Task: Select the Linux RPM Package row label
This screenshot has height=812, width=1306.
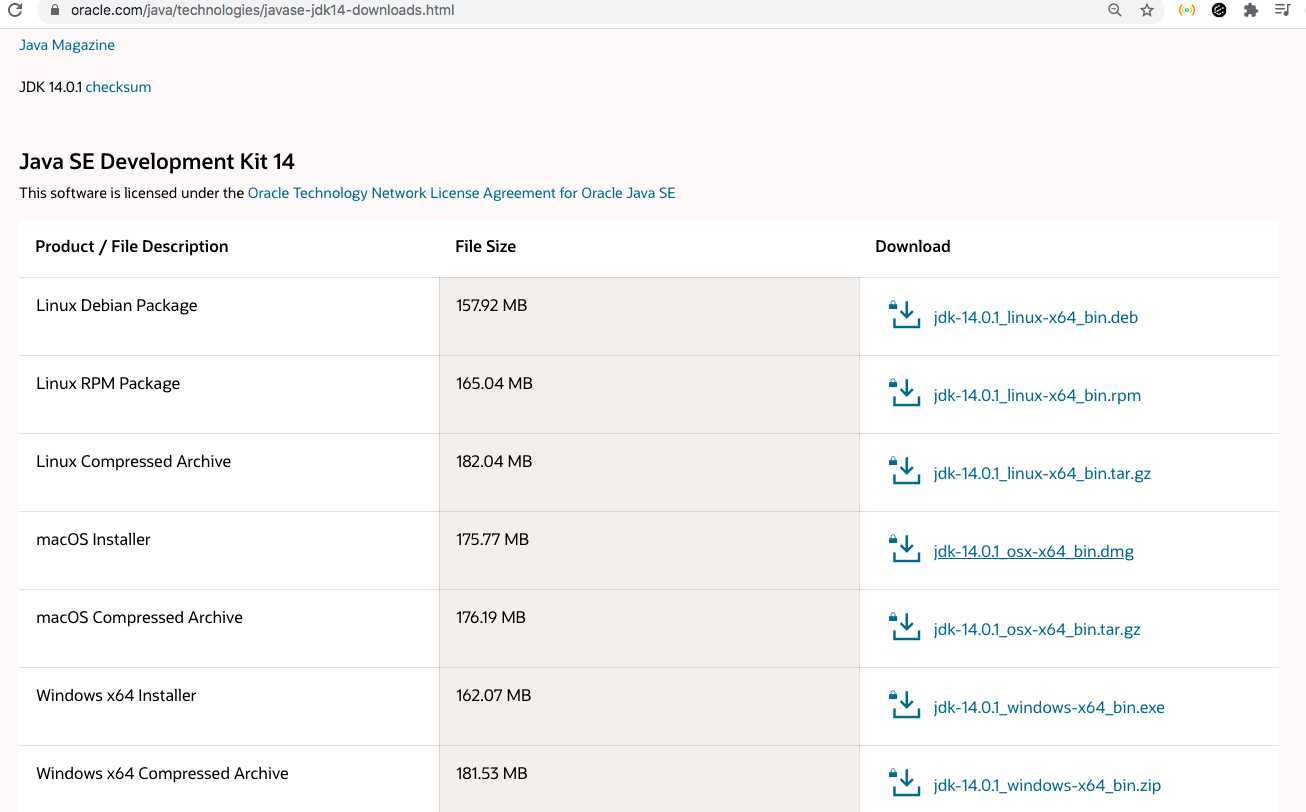Action: tap(108, 383)
